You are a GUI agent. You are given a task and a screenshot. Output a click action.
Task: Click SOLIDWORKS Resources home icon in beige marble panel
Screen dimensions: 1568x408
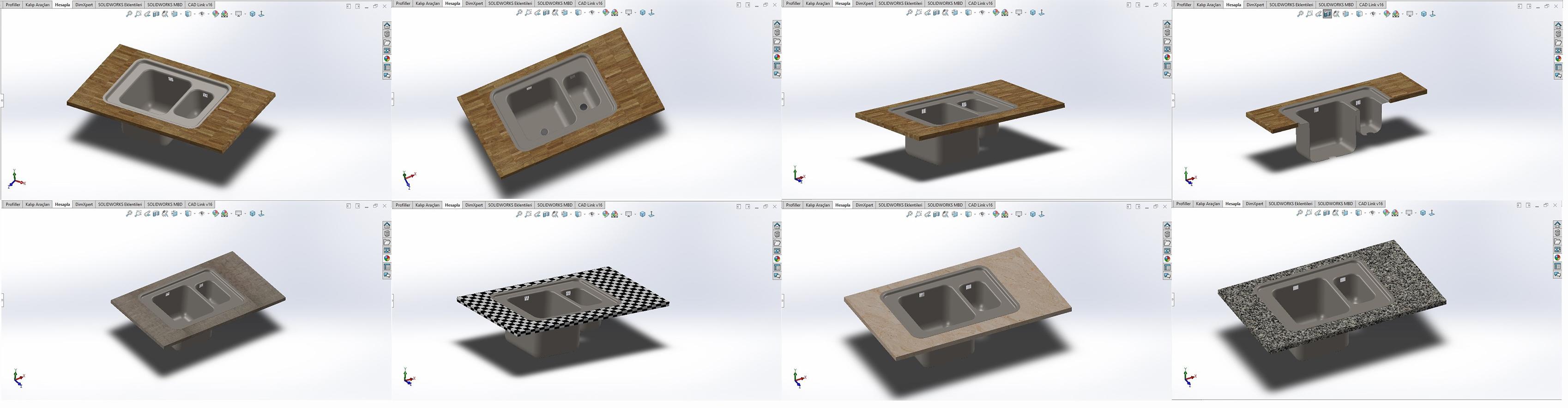[x=1168, y=226]
